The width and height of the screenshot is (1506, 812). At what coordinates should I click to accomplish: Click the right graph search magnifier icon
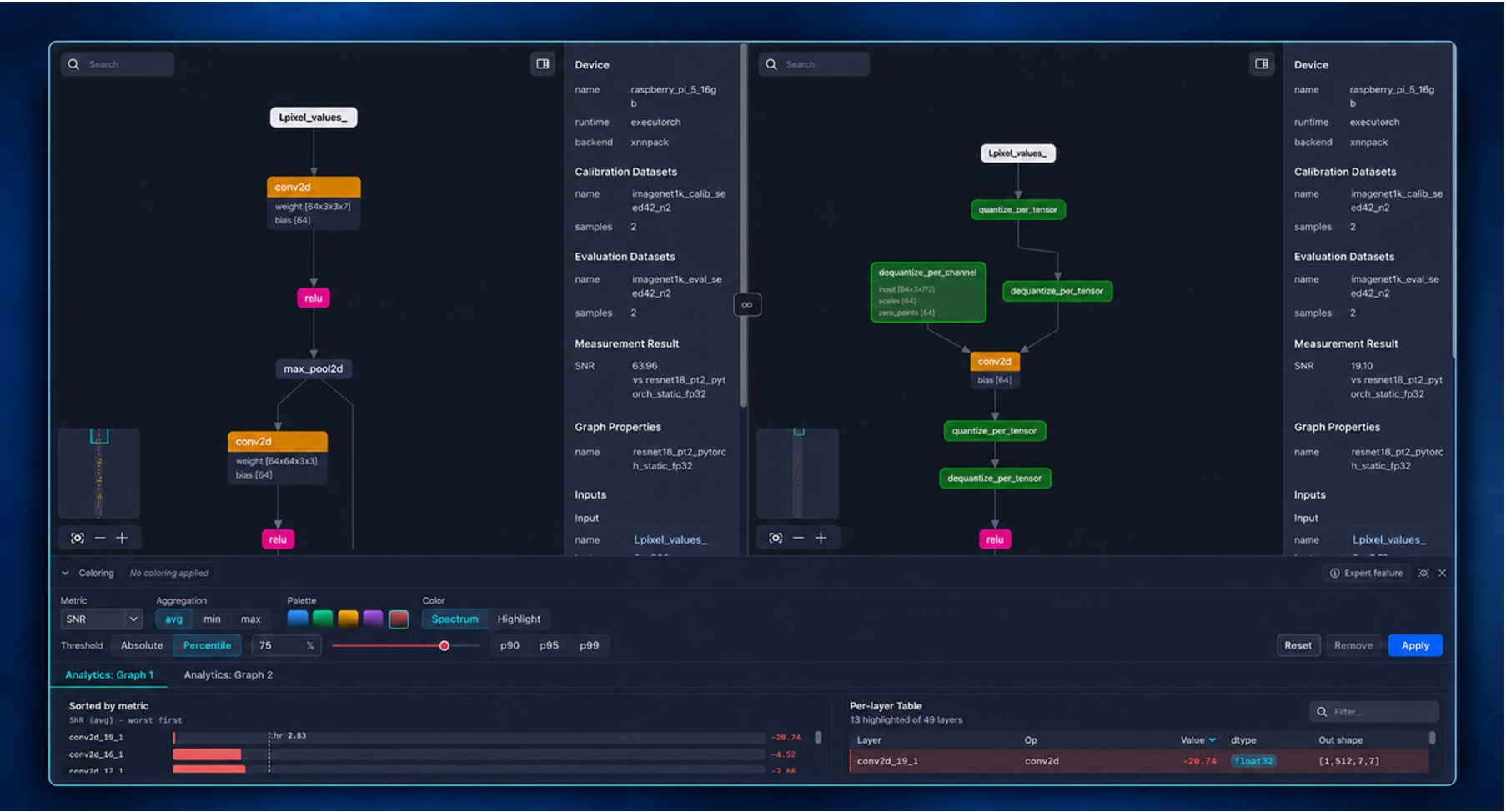(x=771, y=64)
